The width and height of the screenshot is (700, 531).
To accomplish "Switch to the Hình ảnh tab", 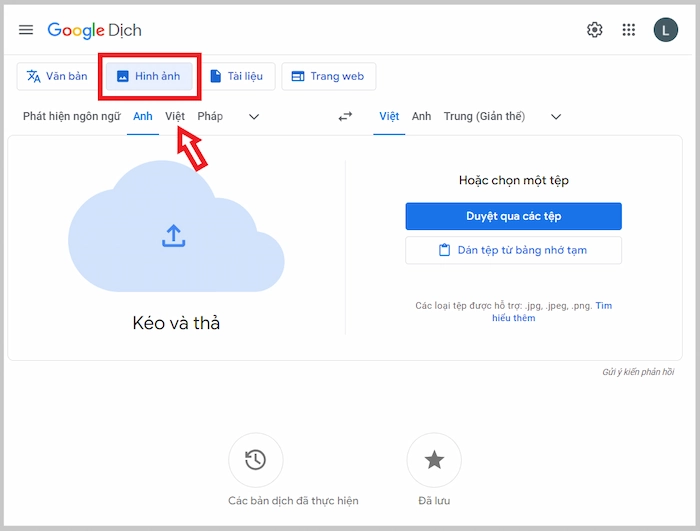I will pos(149,76).
